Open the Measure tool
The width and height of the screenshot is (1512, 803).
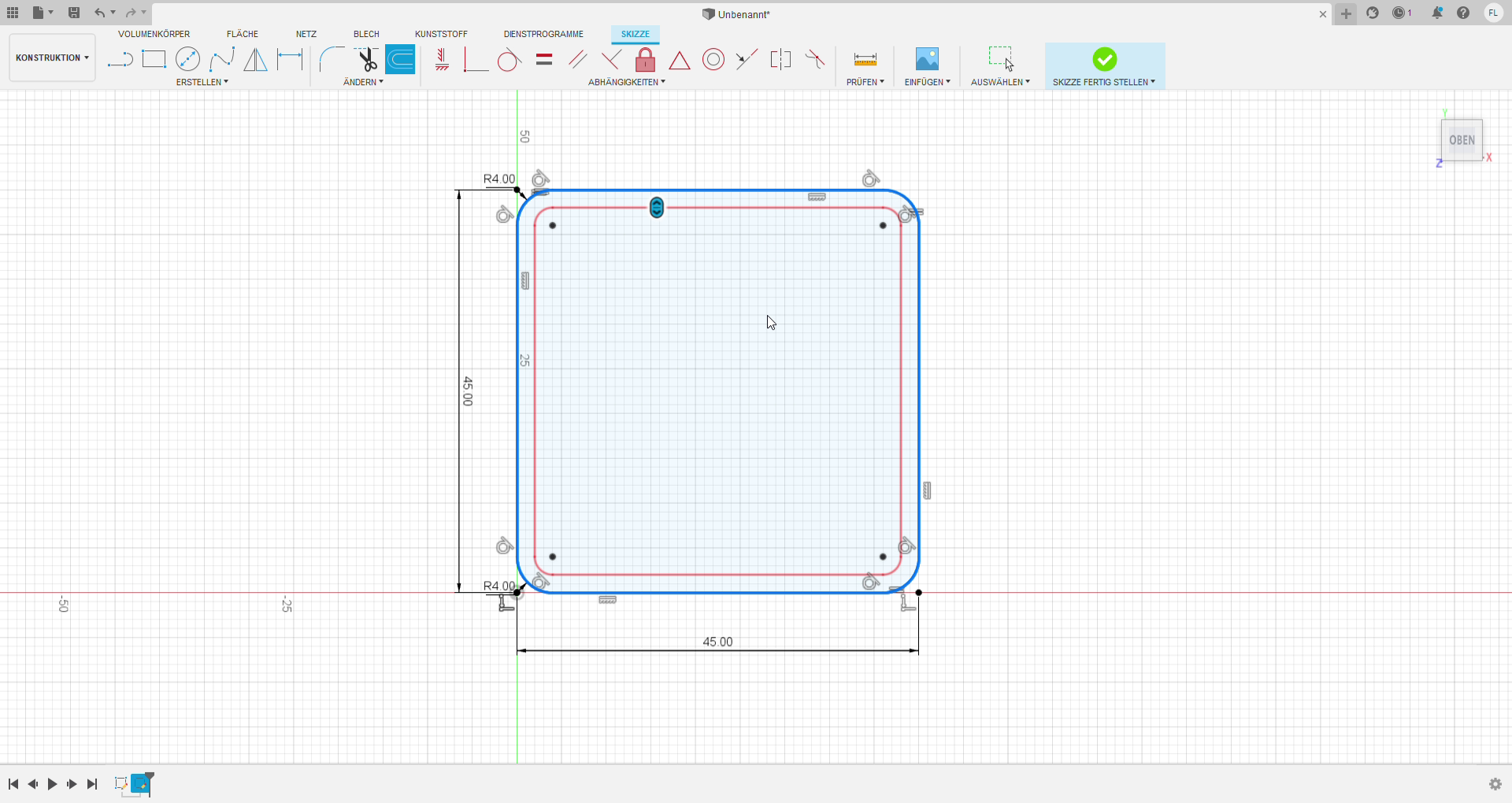point(865,60)
